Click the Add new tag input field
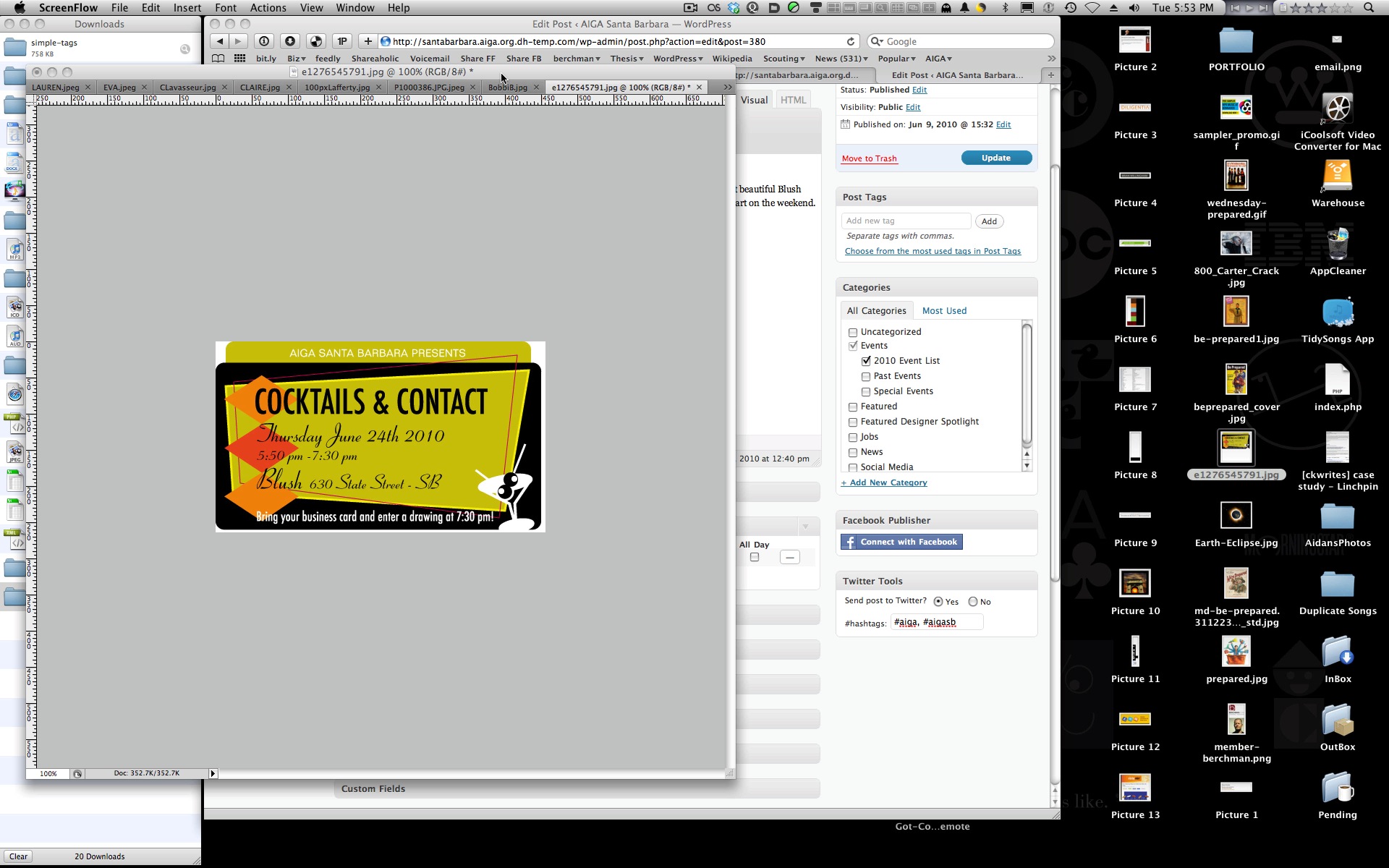The width and height of the screenshot is (1389, 868). pos(906,221)
